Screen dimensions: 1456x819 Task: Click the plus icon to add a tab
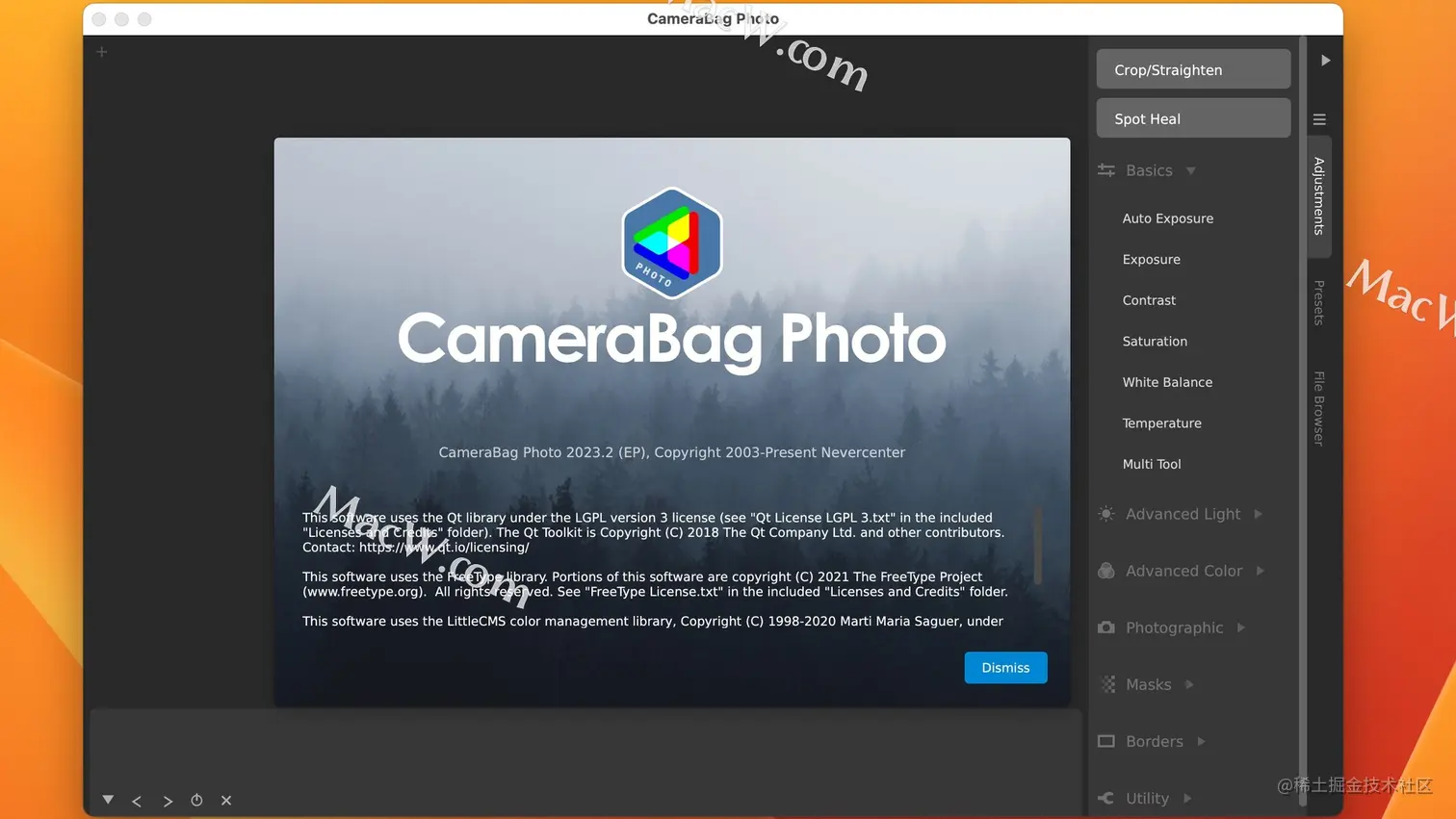[x=102, y=52]
